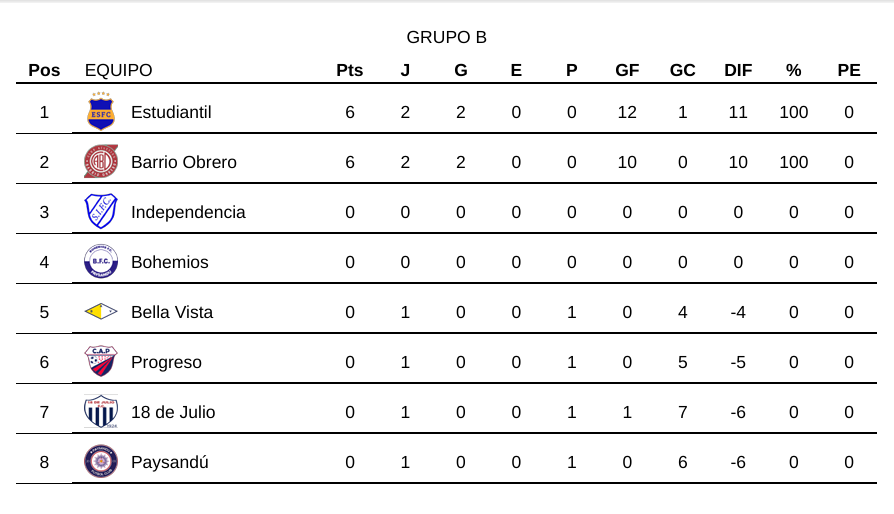Viewport: 894px width, 514px height.
Task: Click the Barrio Obrero club badge
Action: click(101, 161)
